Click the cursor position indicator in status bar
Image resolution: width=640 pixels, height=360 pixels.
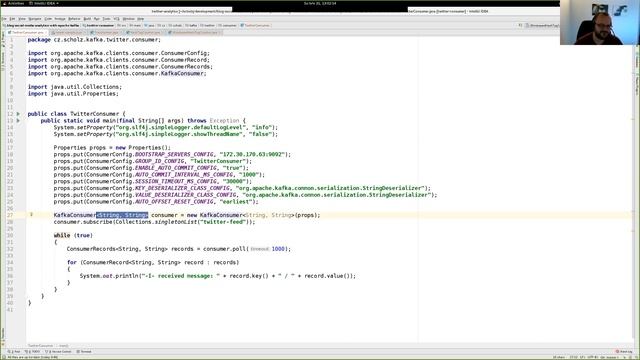pos(574,357)
